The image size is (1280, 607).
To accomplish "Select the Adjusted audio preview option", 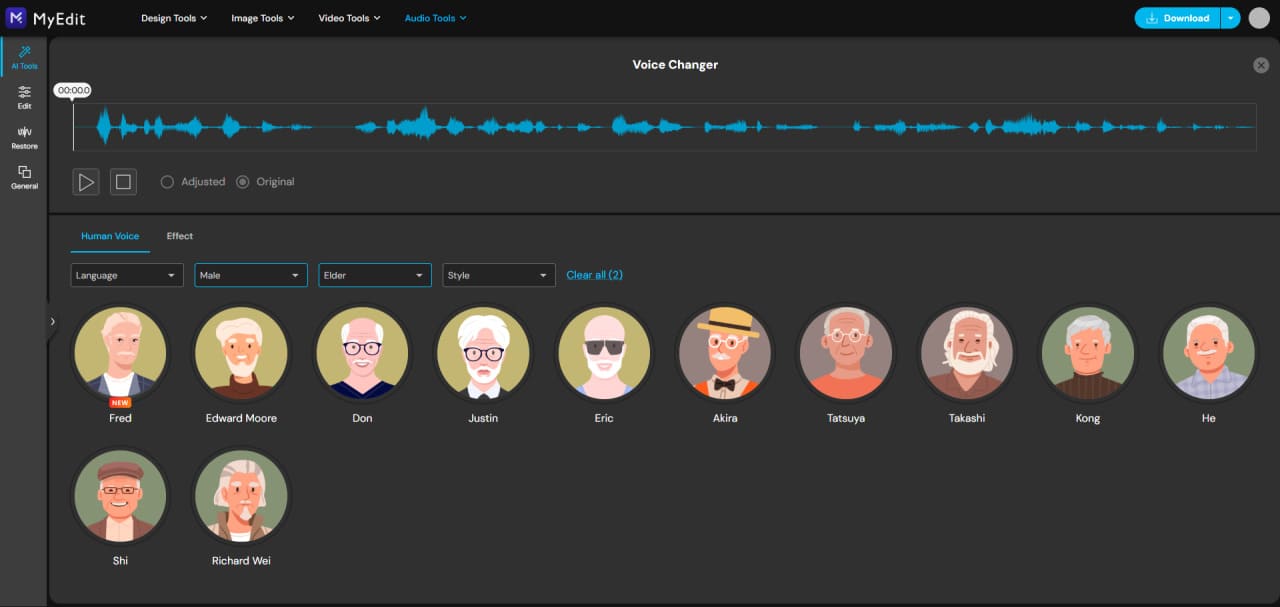I will pos(167,181).
